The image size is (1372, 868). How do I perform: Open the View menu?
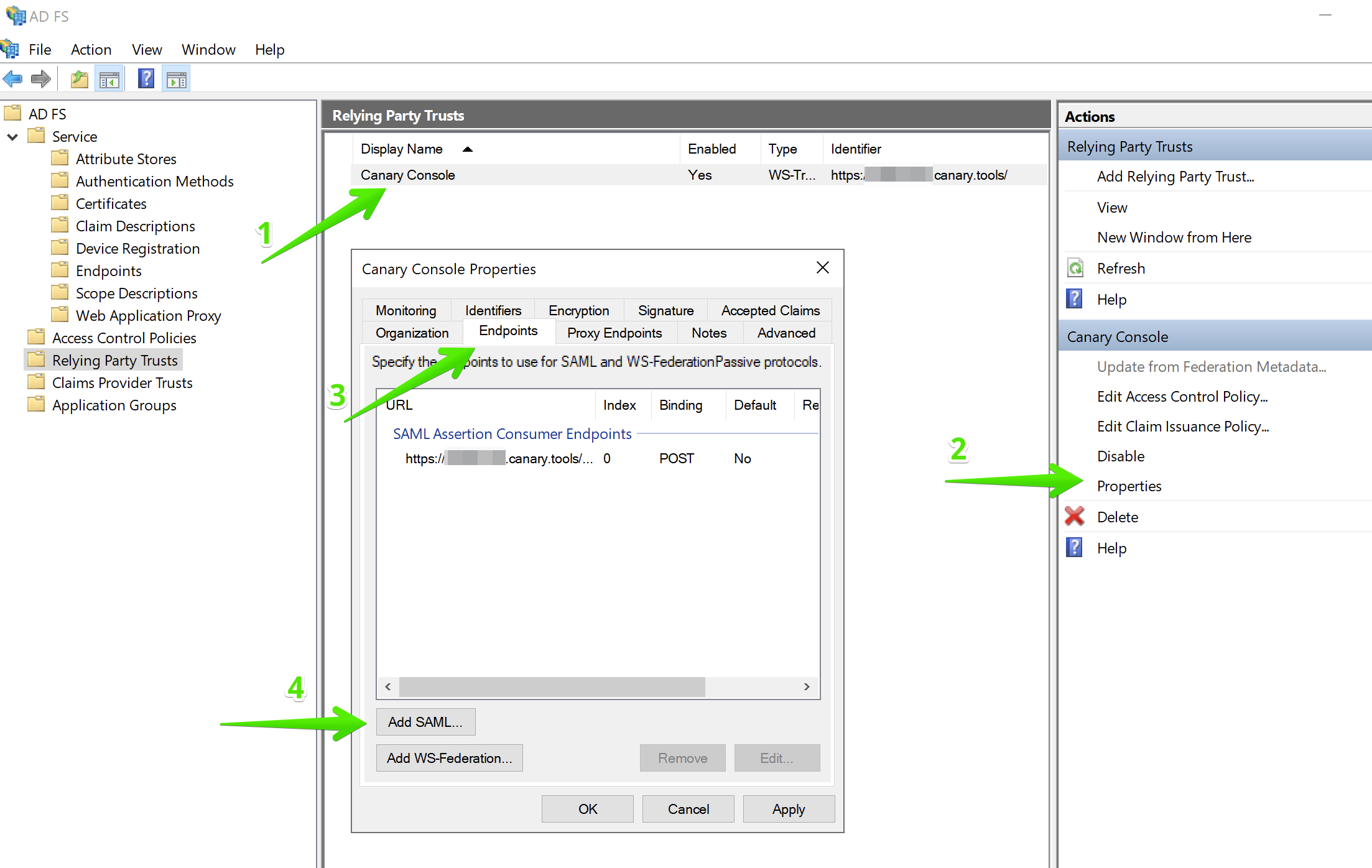[147, 49]
